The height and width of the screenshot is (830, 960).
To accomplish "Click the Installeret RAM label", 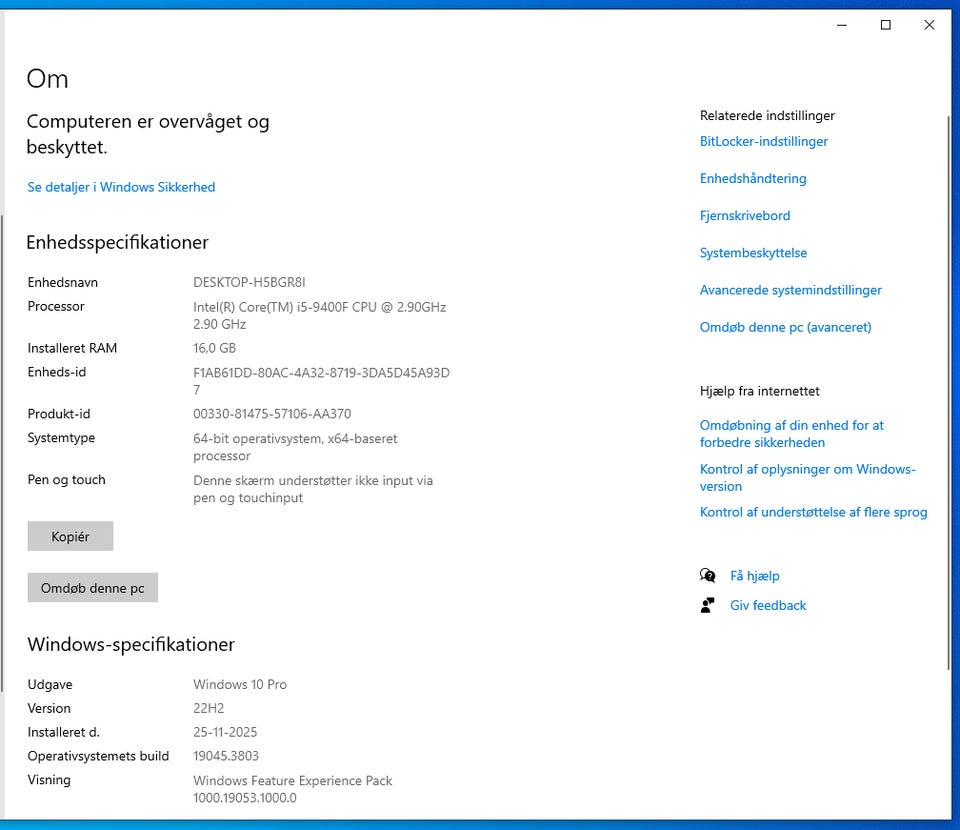I will coord(72,348).
